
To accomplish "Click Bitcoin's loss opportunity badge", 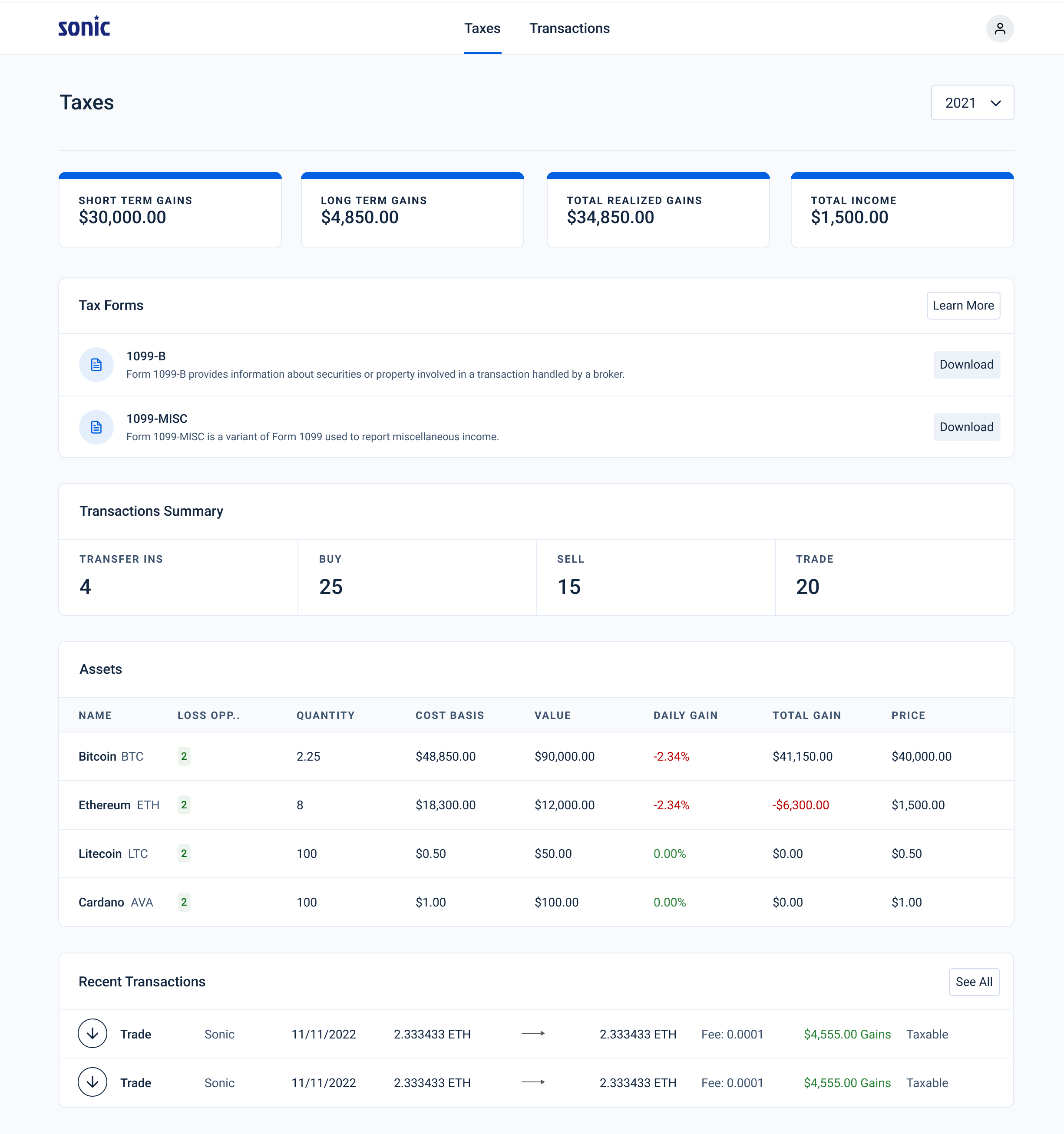I will tap(184, 756).
